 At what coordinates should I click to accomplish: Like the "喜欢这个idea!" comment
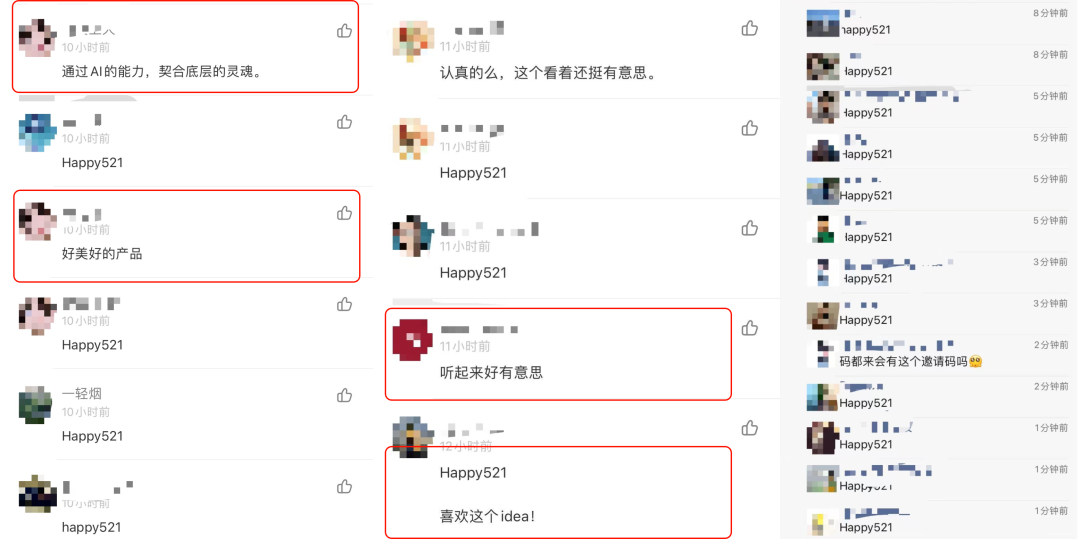(749, 428)
